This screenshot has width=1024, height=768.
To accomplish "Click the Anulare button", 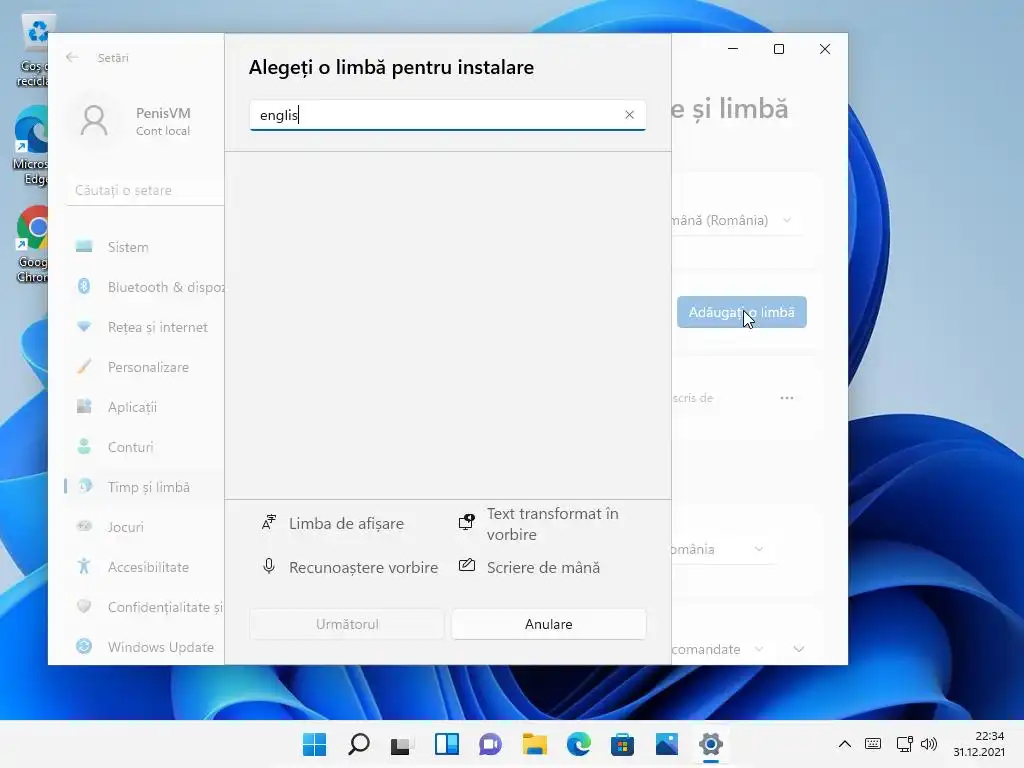I will [x=549, y=624].
